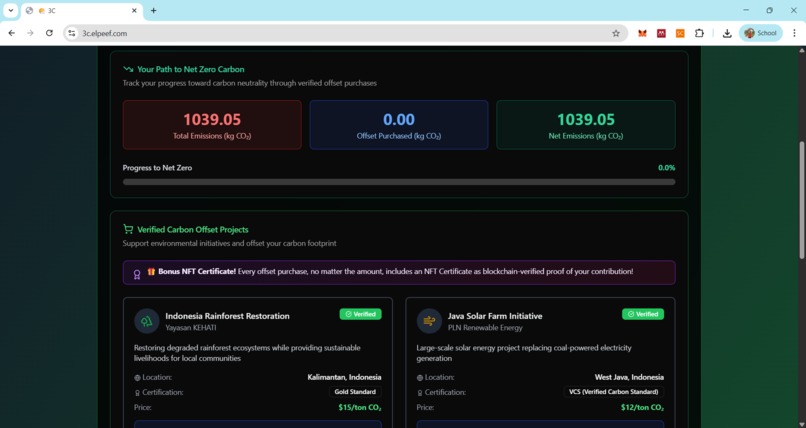Click the Gold Standard certification badge
This screenshot has width=806, height=428.
click(355, 392)
